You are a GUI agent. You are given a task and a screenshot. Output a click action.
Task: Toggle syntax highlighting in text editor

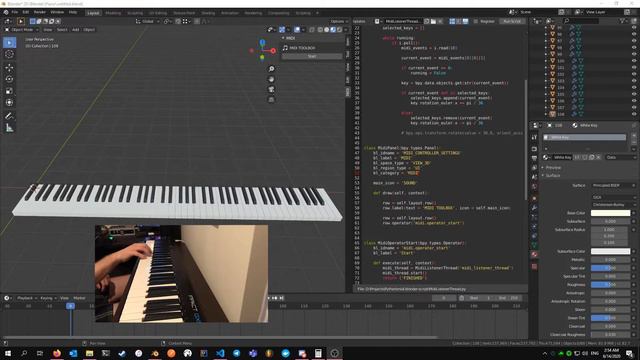coord(465,21)
